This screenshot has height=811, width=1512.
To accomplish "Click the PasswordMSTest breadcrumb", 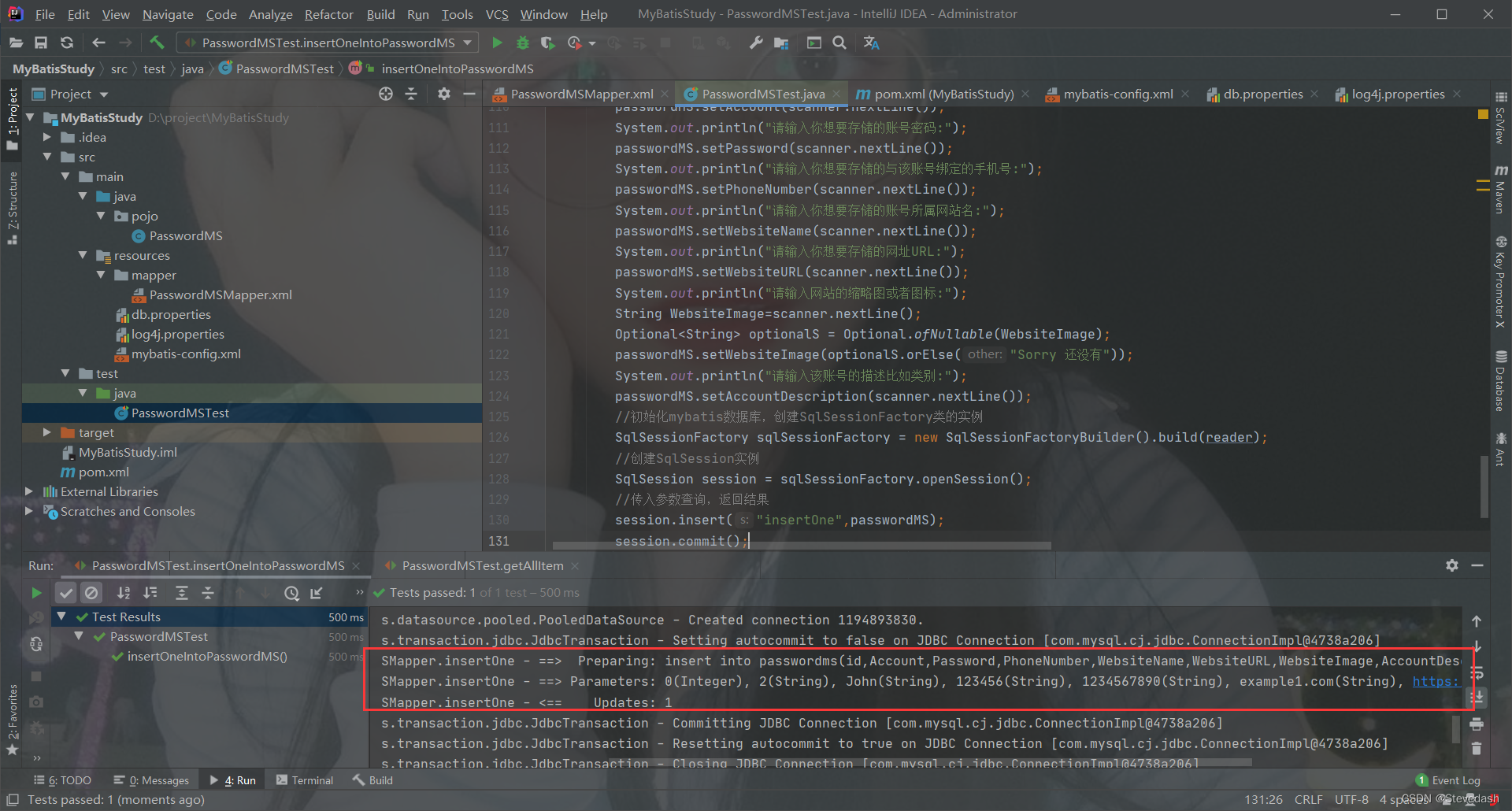I will (276, 69).
